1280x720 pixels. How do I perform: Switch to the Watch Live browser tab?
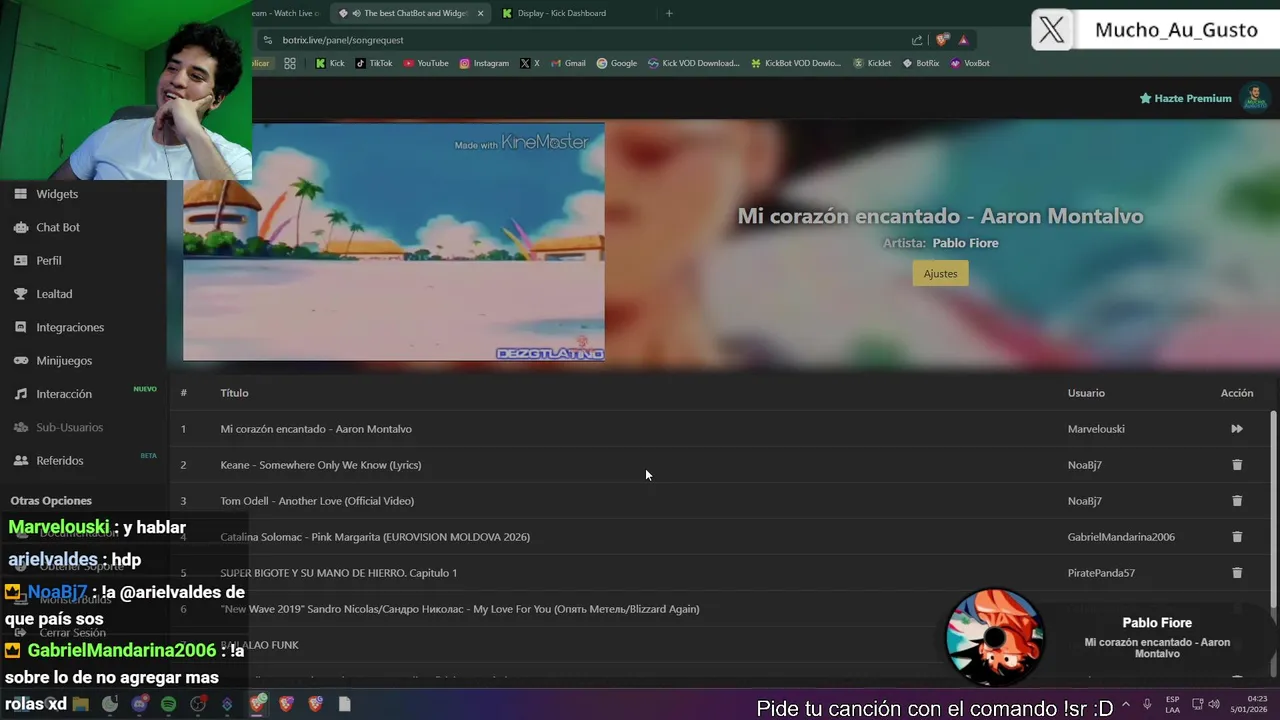pyautogui.click(x=288, y=13)
